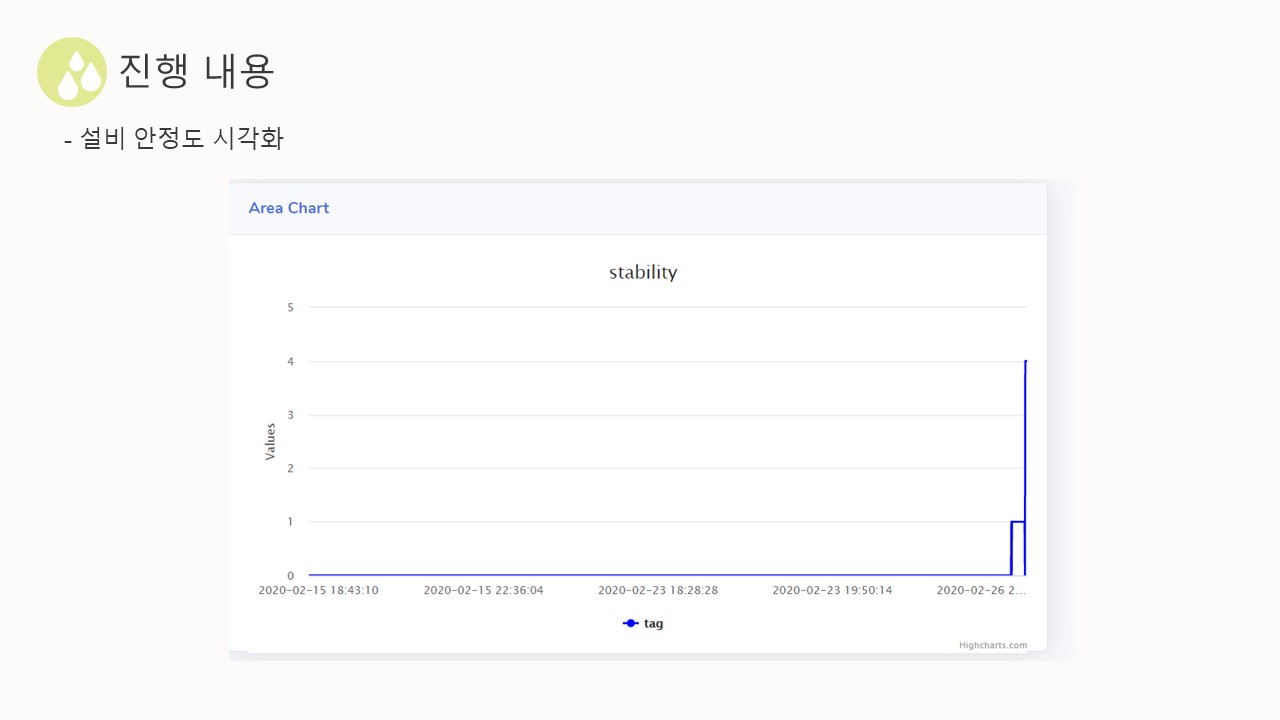Viewport: 1280px width, 720px height.
Task: Click the blue step plateau at value 1
Action: pos(1018,522)
